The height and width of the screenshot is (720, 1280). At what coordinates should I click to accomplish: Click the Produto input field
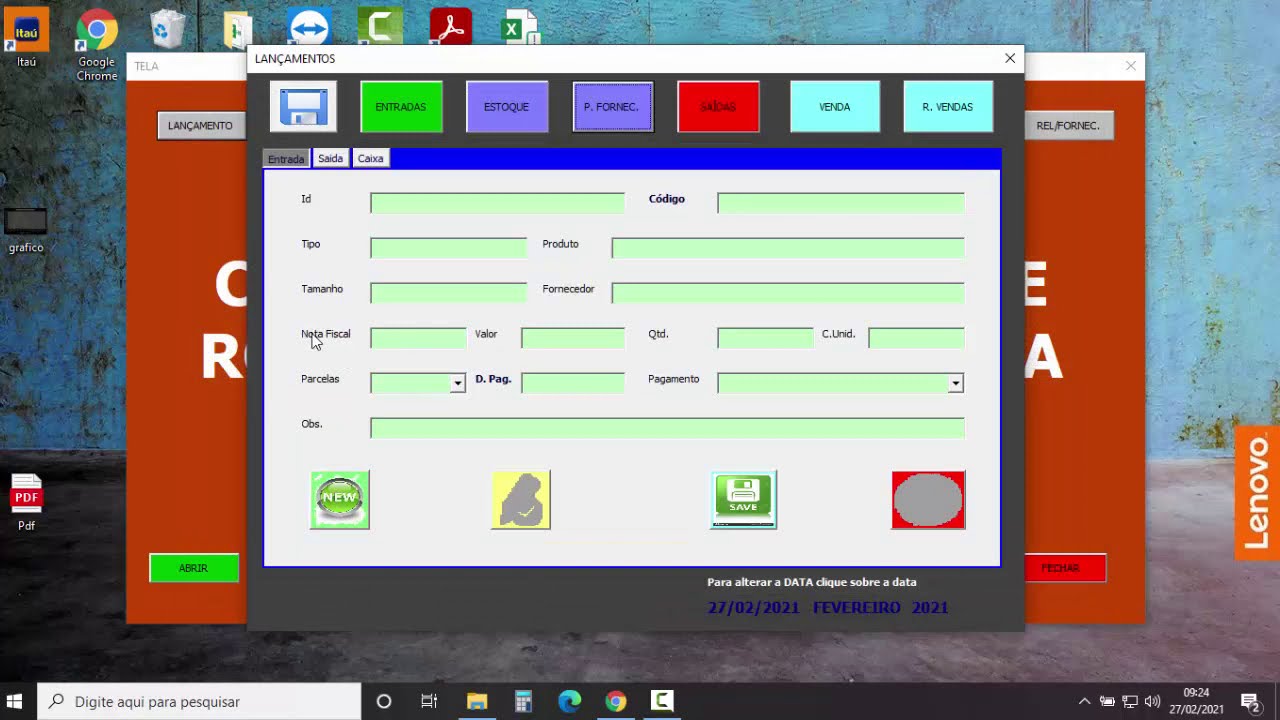[788, 248]
